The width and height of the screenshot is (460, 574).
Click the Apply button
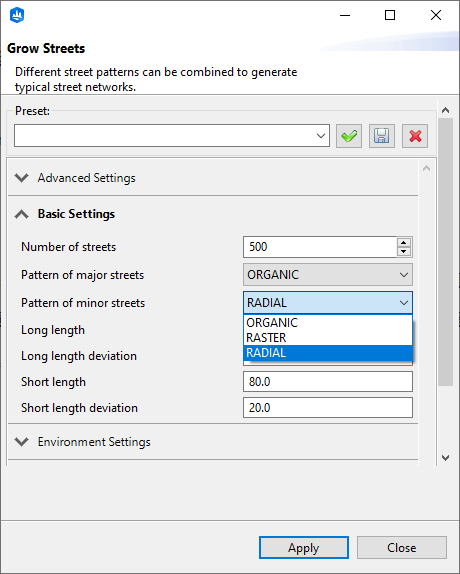(x=304, y=548)
